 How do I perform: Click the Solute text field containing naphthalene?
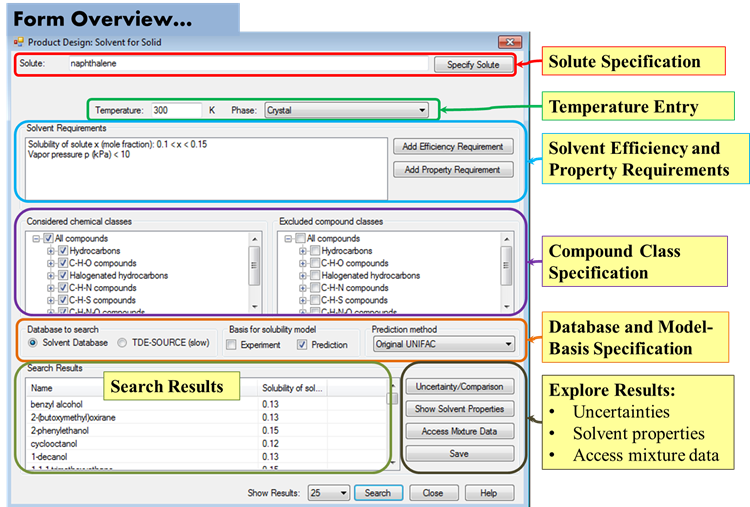[248, 64]
